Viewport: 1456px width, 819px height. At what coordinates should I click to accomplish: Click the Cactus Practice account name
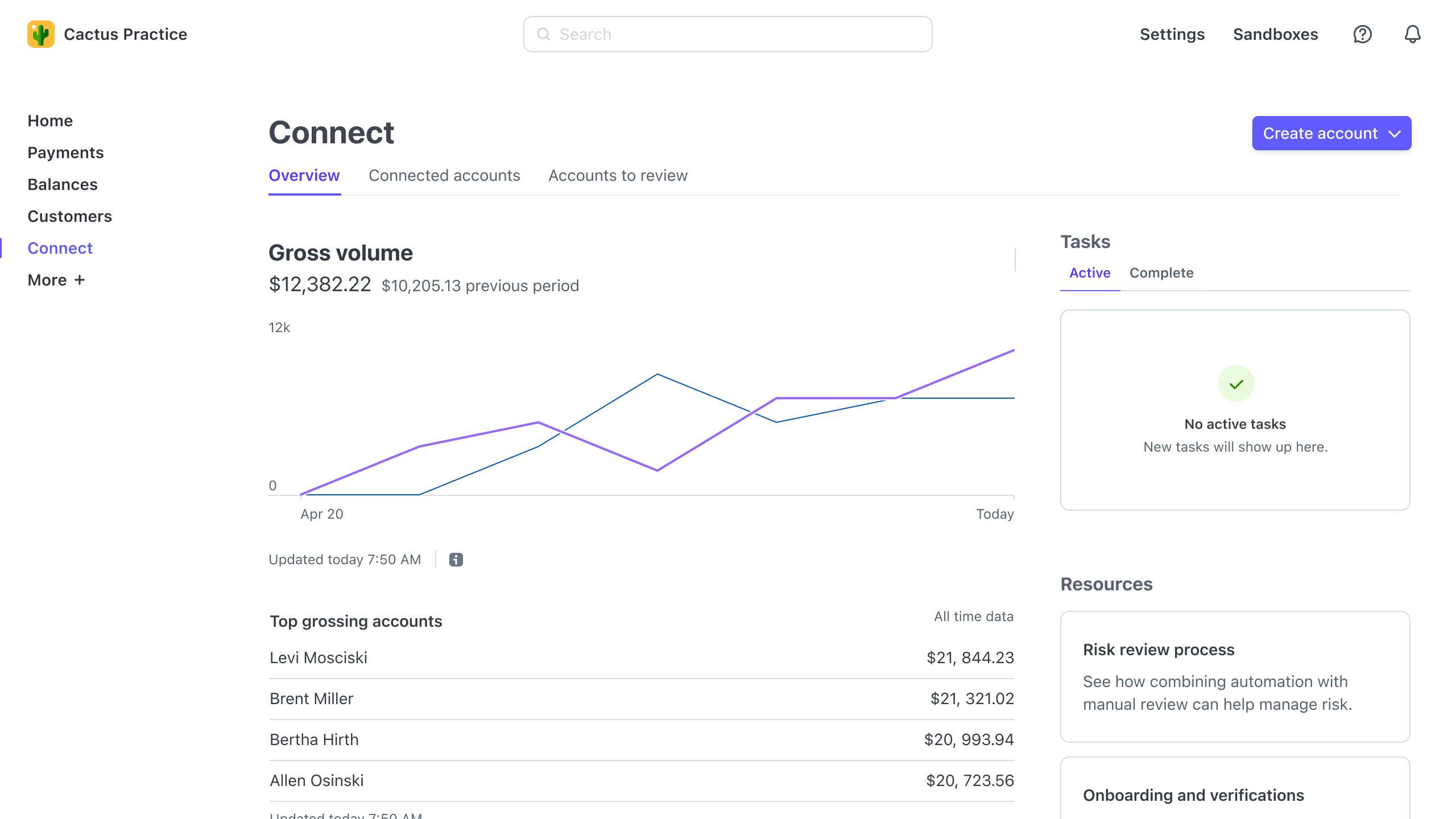point(126,34)
